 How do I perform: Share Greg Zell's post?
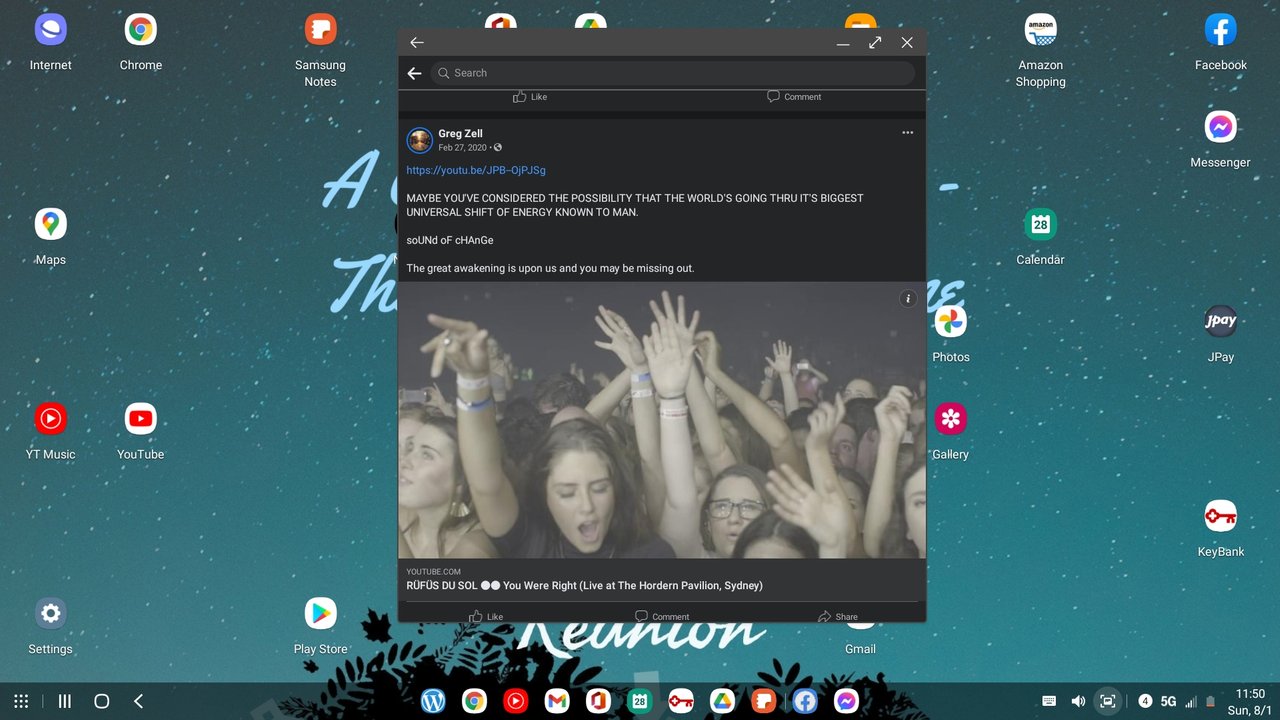tap(837, 616)
